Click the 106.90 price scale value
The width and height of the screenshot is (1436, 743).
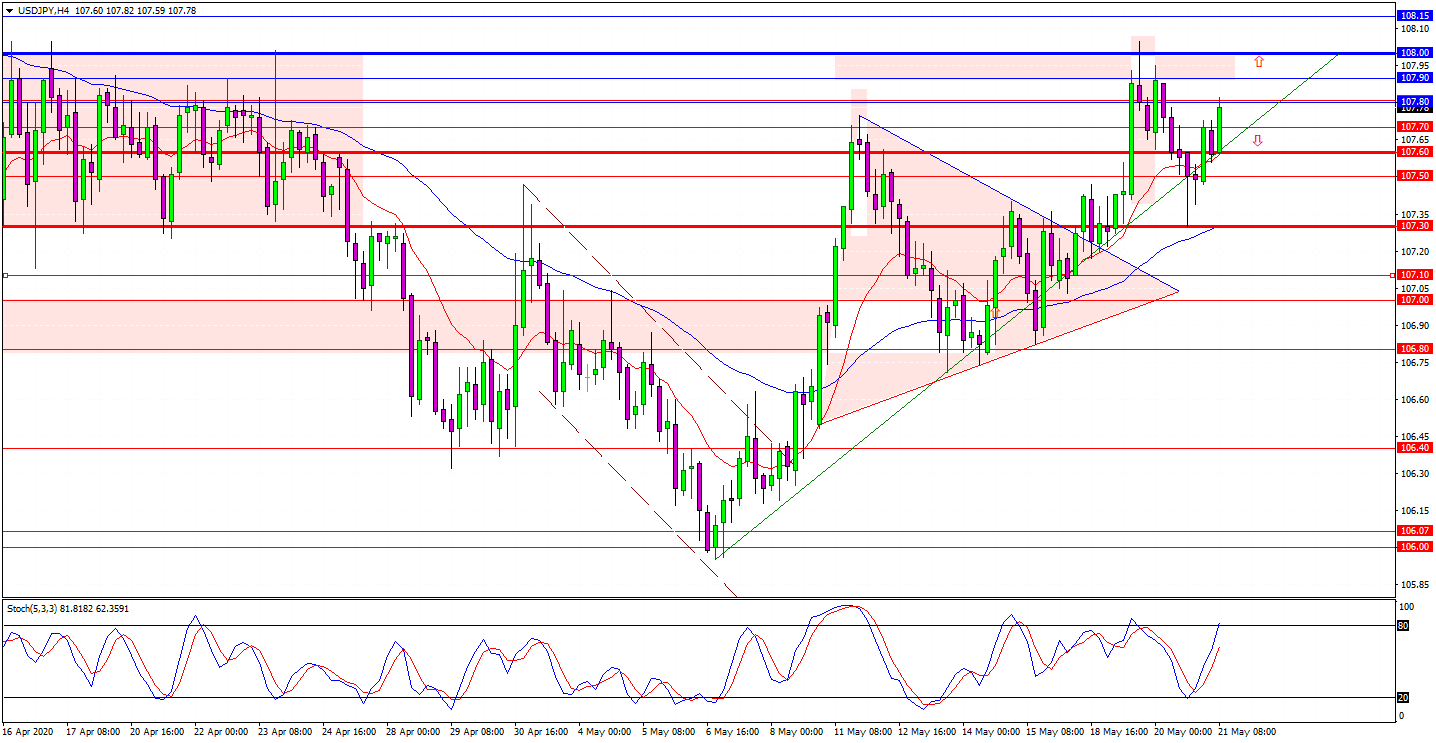(x=1415, y=325)
